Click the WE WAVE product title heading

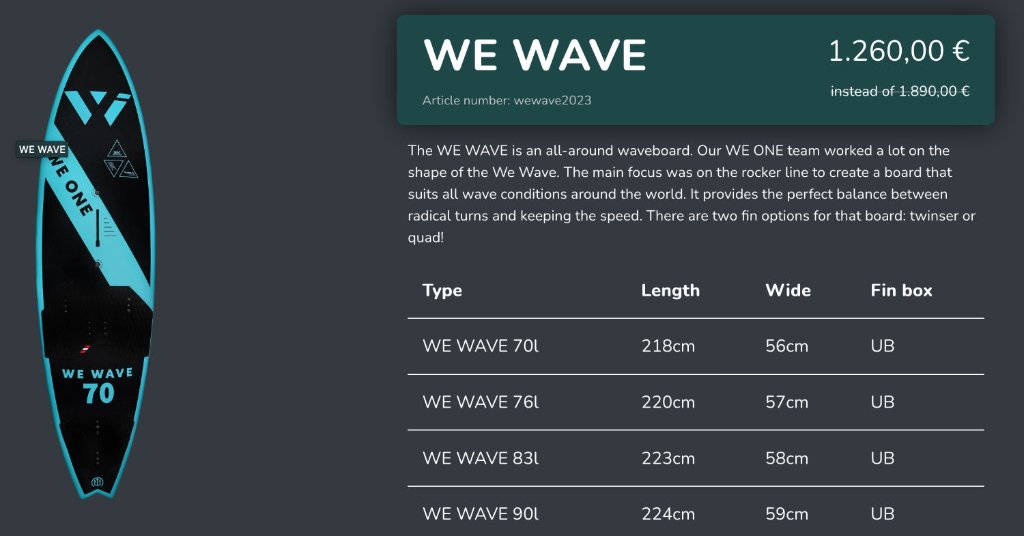coord(535,55)
